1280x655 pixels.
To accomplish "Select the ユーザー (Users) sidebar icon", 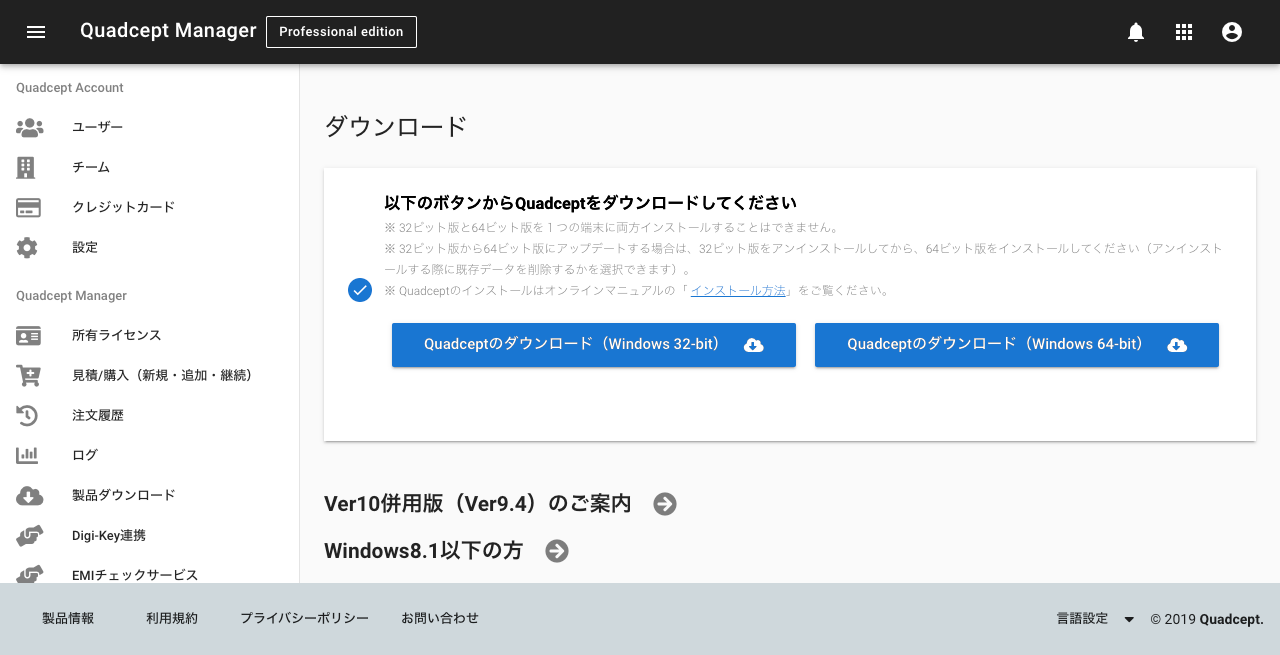I will click(29, 127).
